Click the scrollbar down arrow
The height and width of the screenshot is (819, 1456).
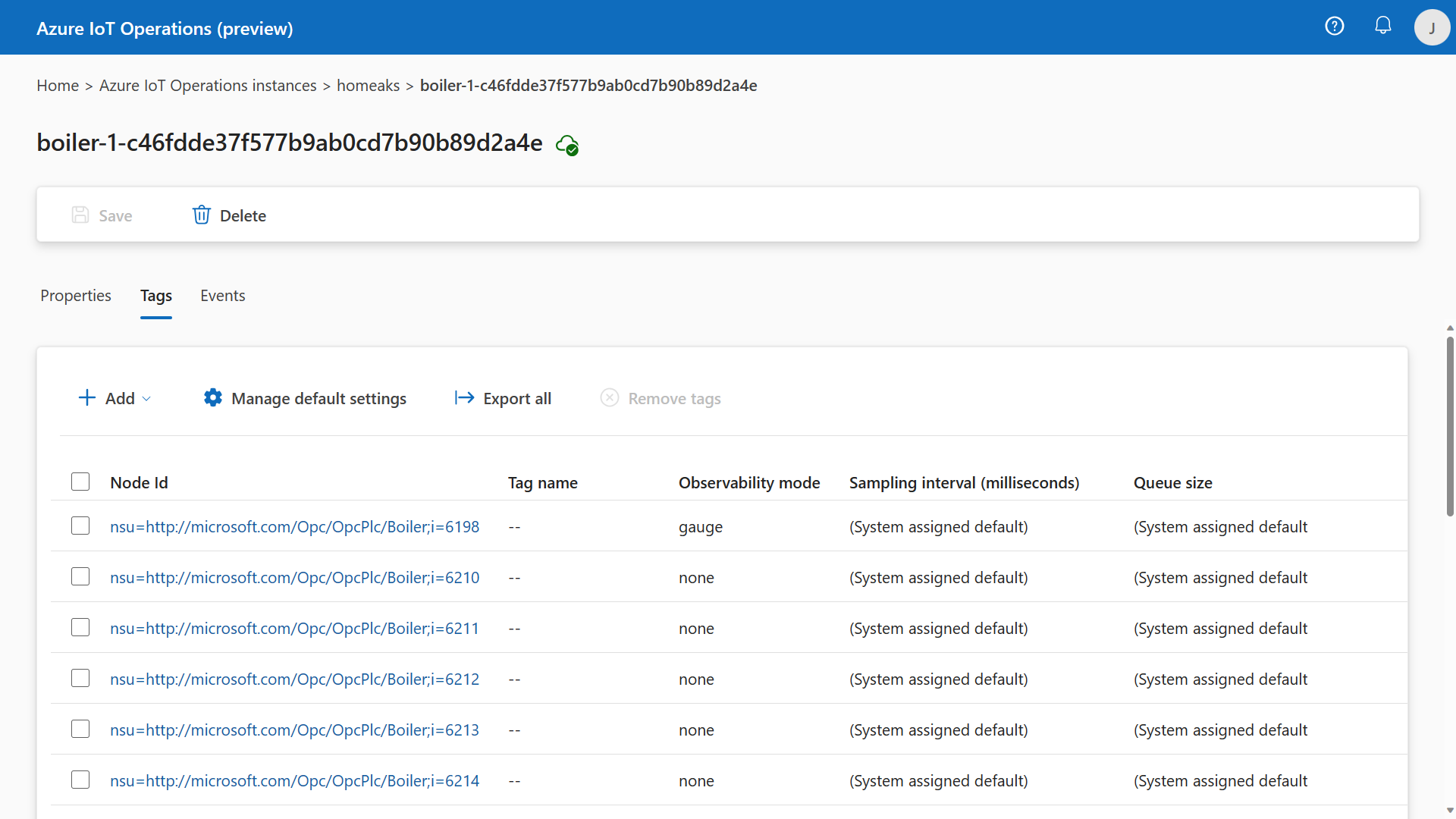pyautogui.click(x=1450, y=810)
